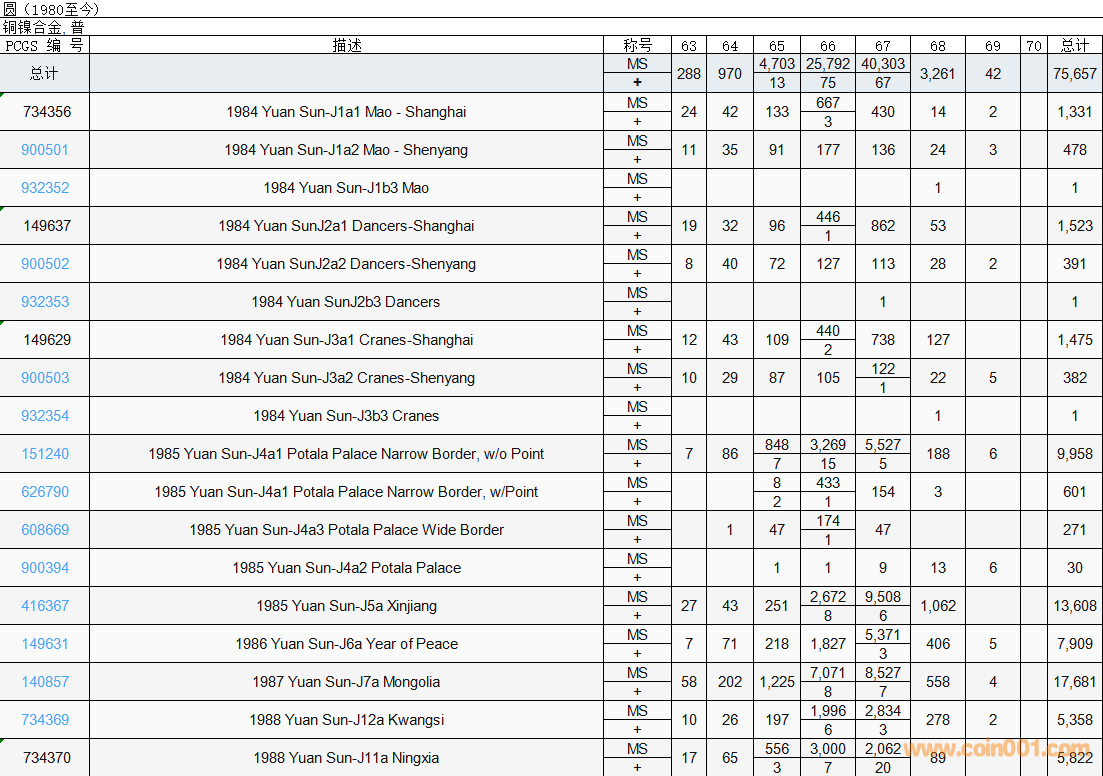Click PCGS number 932352 link
Image resolution: width=1103 pixels, height=776 pixels.
coord(45,188)
